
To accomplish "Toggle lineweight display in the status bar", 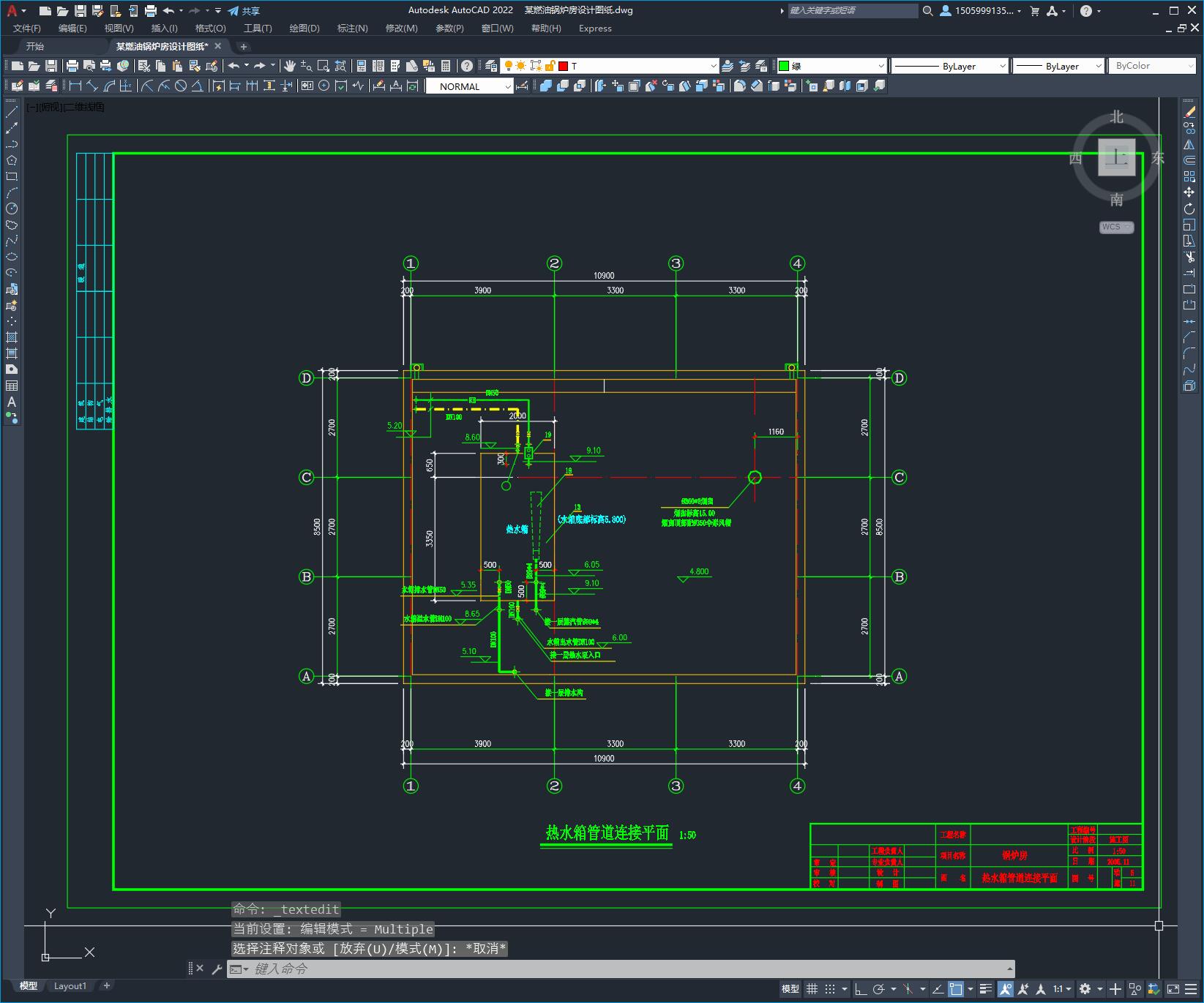I will coord(986,989).
